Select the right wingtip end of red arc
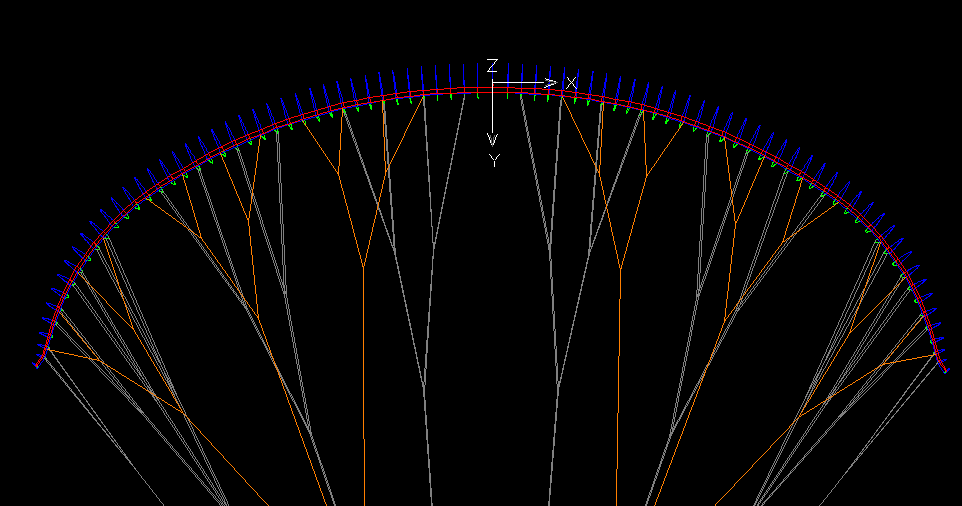The height and width of the screenshot is (506, 962). pos(945,369)
